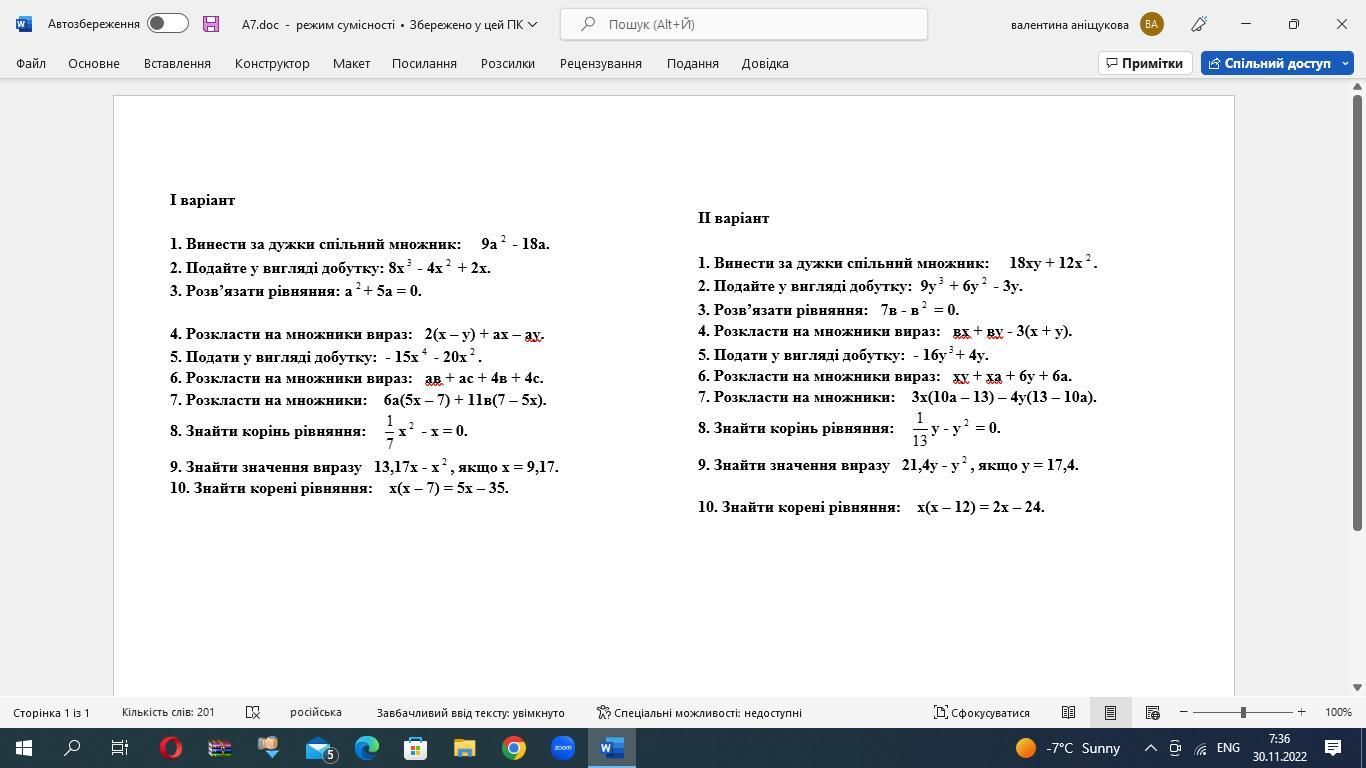This screenshot has width=1366, height=768.
Task: Open File Explorer folder icon
Action: pos(465,748)
